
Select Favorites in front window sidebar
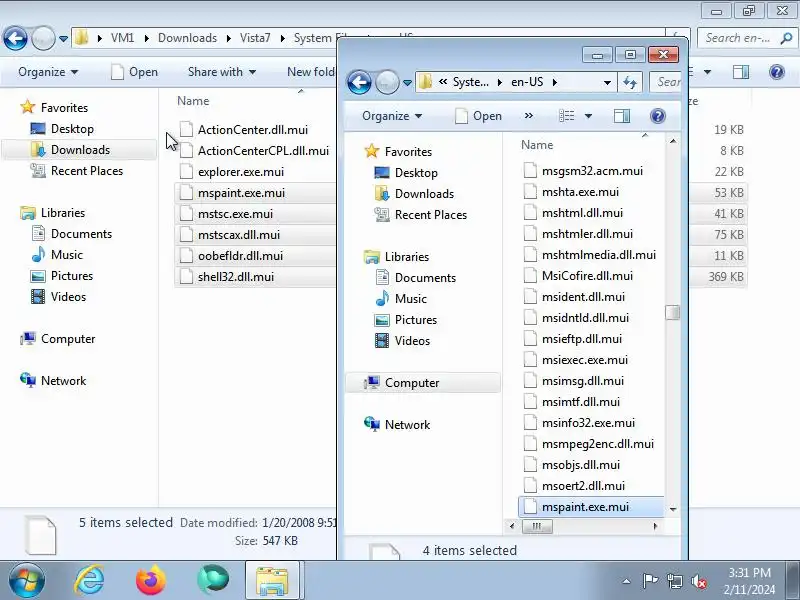point(408,152)
